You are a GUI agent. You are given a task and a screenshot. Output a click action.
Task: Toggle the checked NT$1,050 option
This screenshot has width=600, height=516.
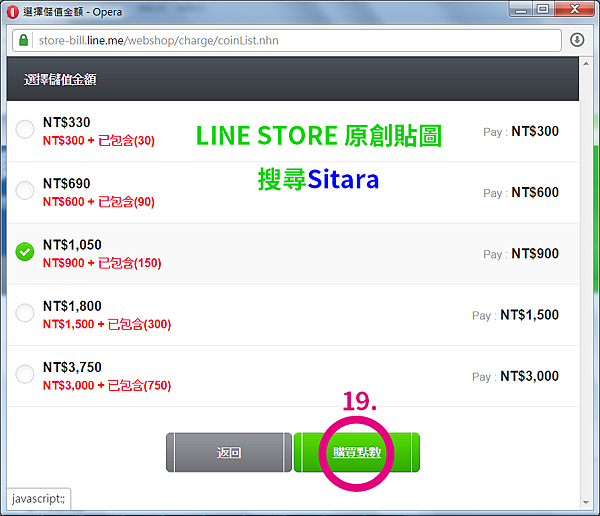coord(25,251)
